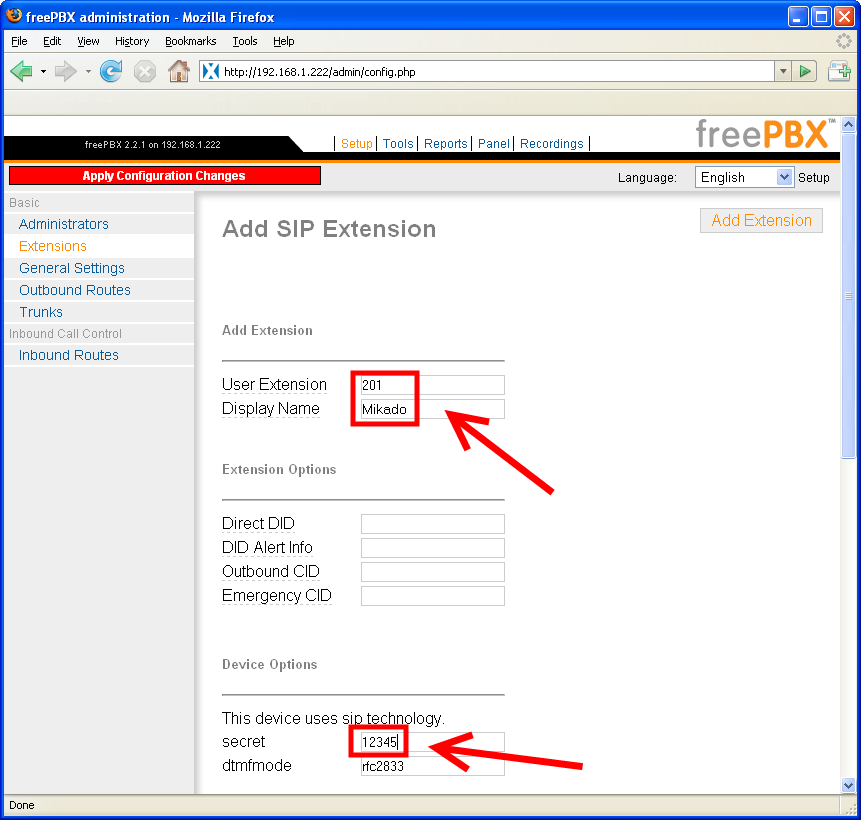Click the 'Extension Options' section heading

[x=279, y=470]
